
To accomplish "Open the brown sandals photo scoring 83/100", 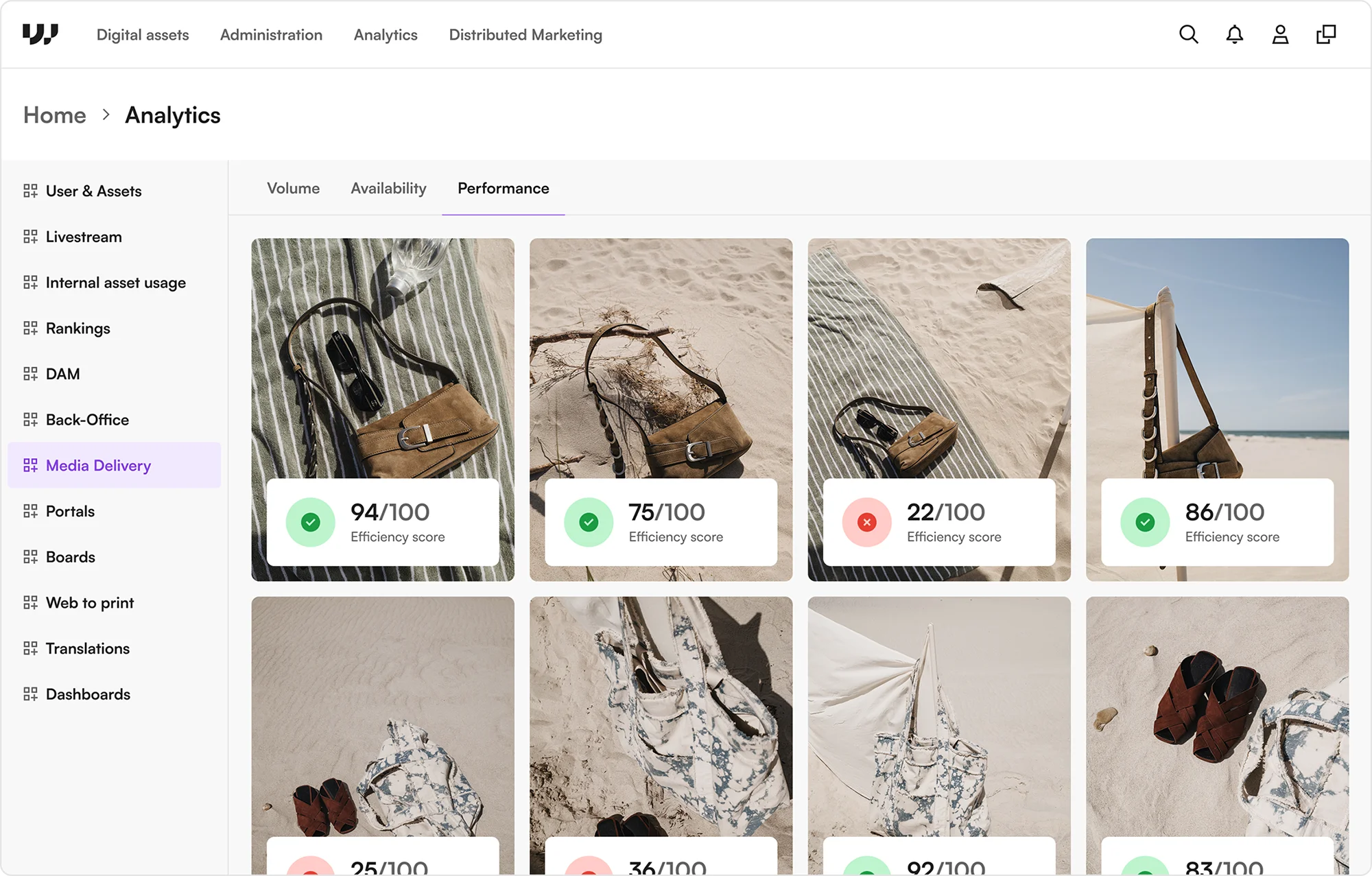I will [x=1217, y=713].
